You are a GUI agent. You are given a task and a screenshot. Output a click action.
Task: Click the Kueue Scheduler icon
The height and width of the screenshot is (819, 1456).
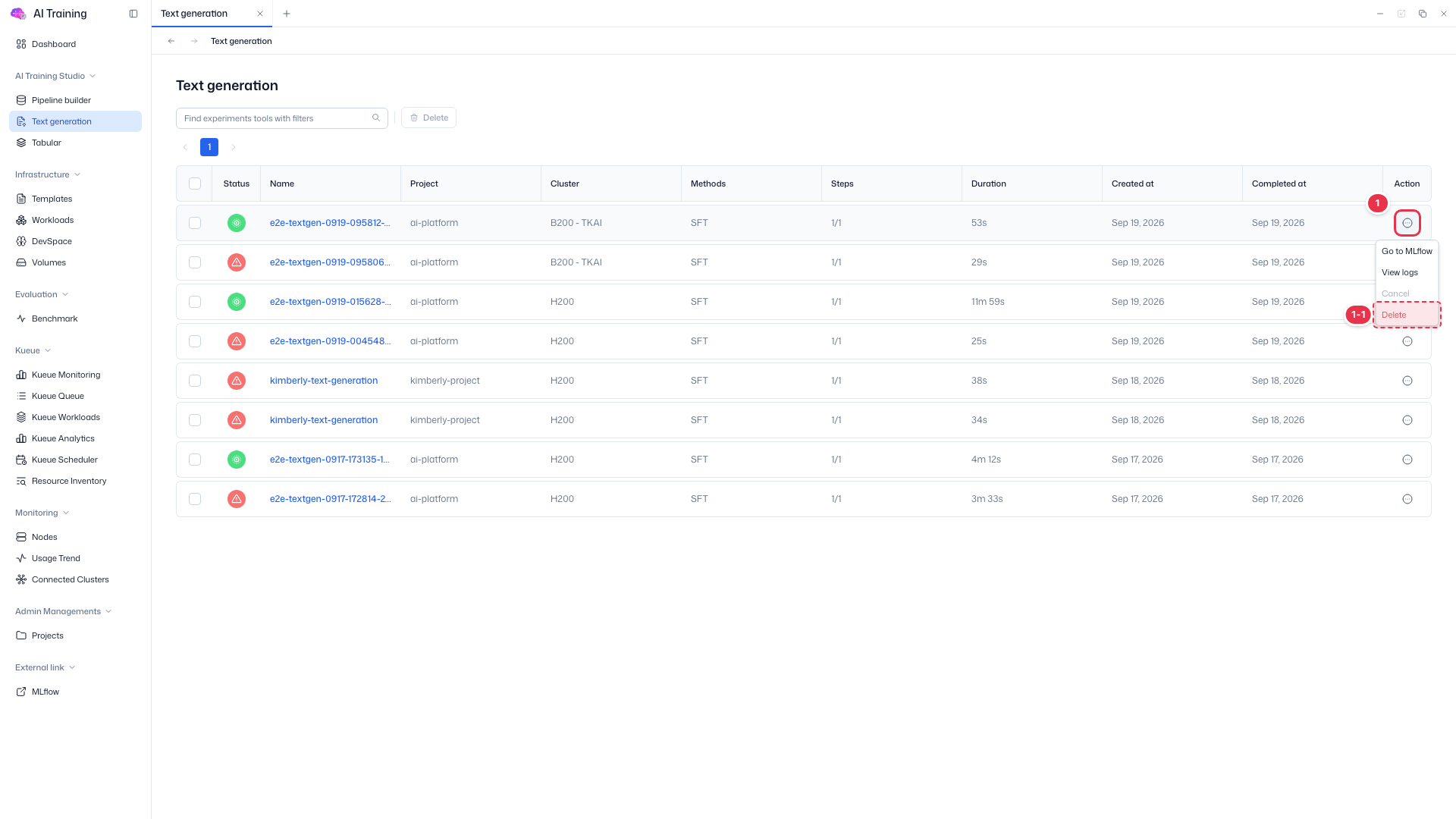(21, 460)
